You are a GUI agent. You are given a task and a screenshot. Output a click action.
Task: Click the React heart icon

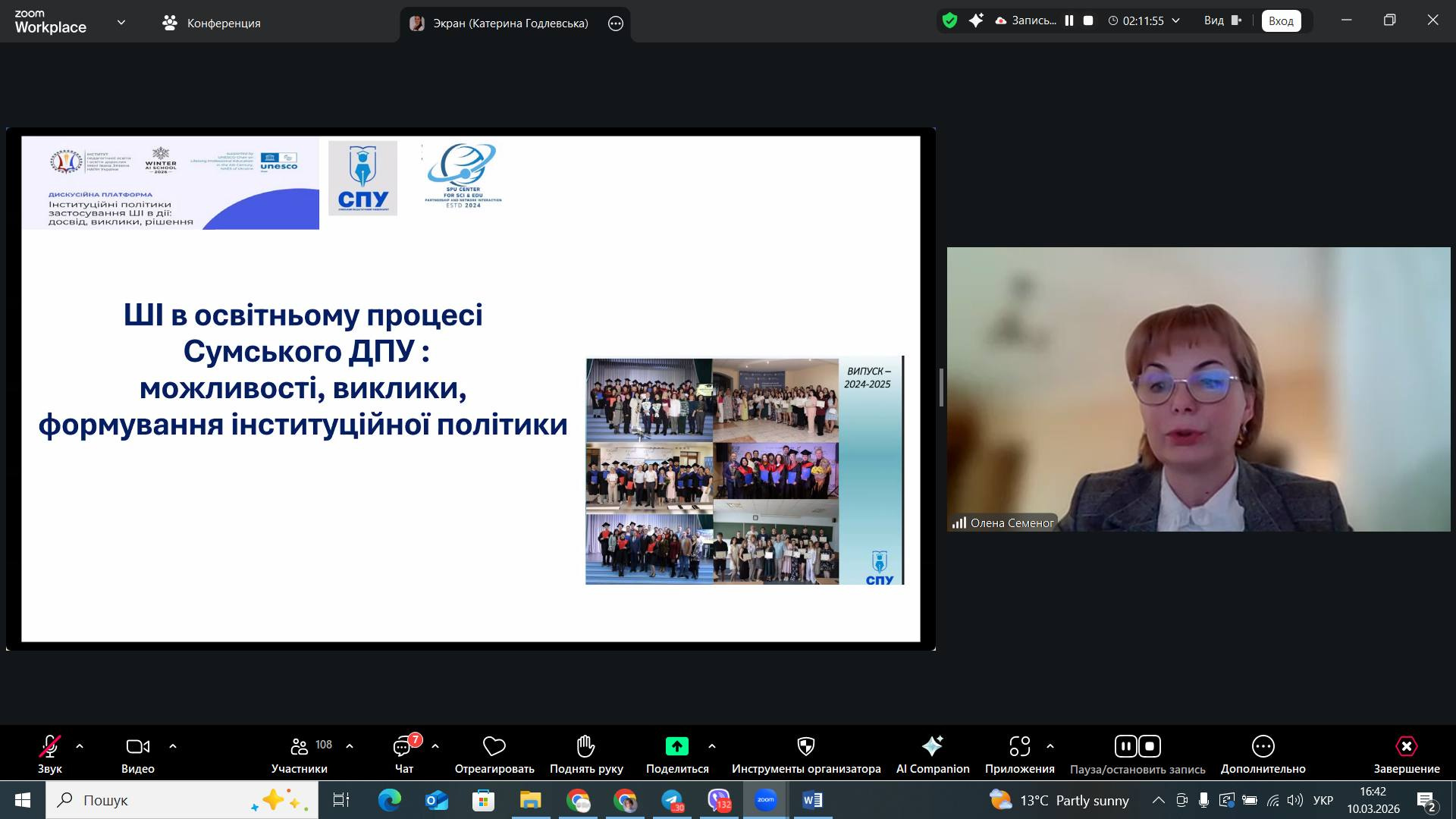494,746
